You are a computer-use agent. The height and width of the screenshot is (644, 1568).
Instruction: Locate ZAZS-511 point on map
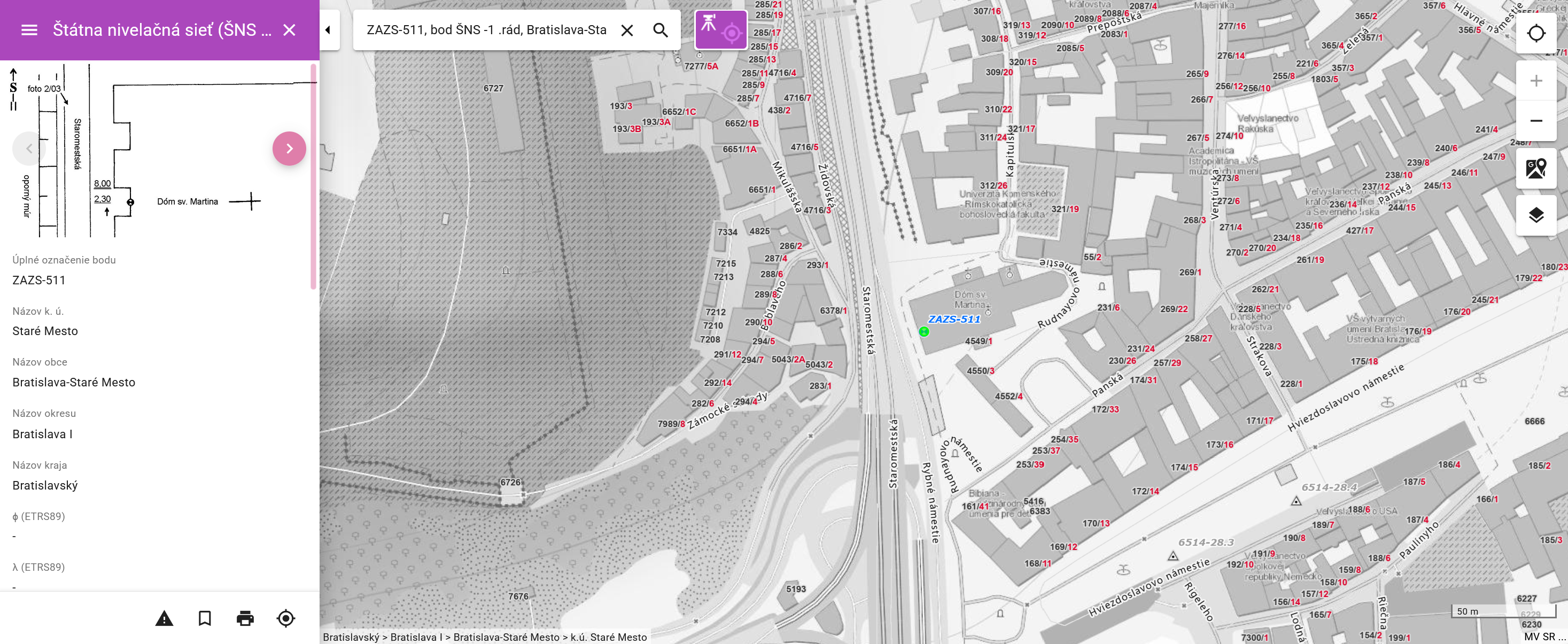click(x=285, y=618)
